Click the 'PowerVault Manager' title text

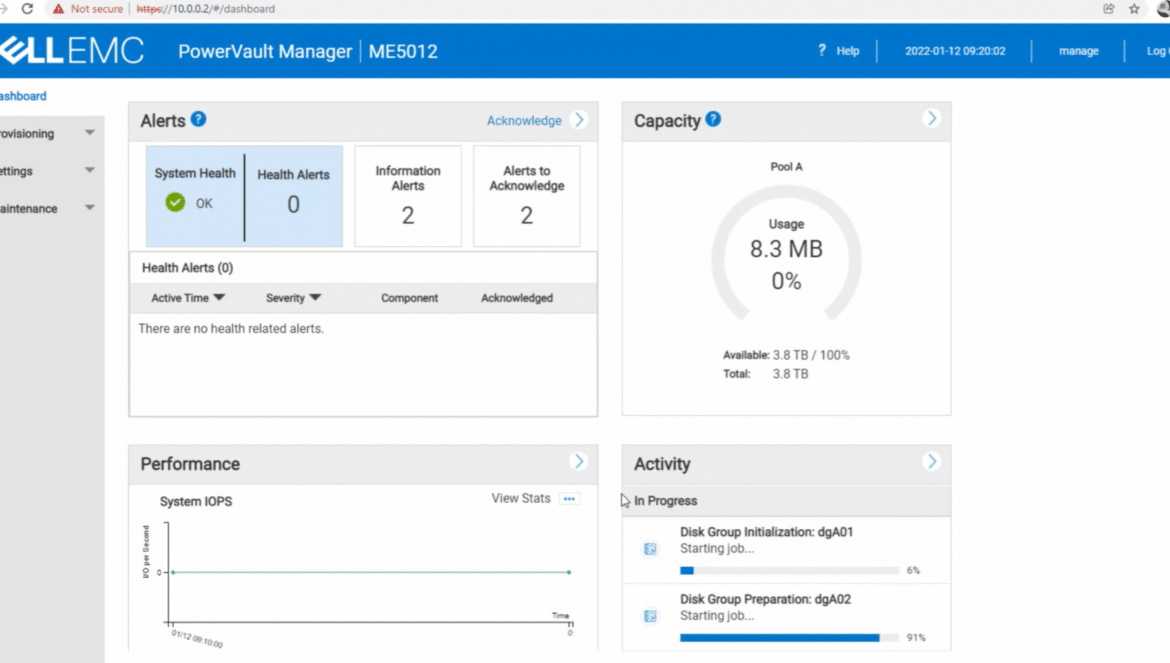point(265,51)
